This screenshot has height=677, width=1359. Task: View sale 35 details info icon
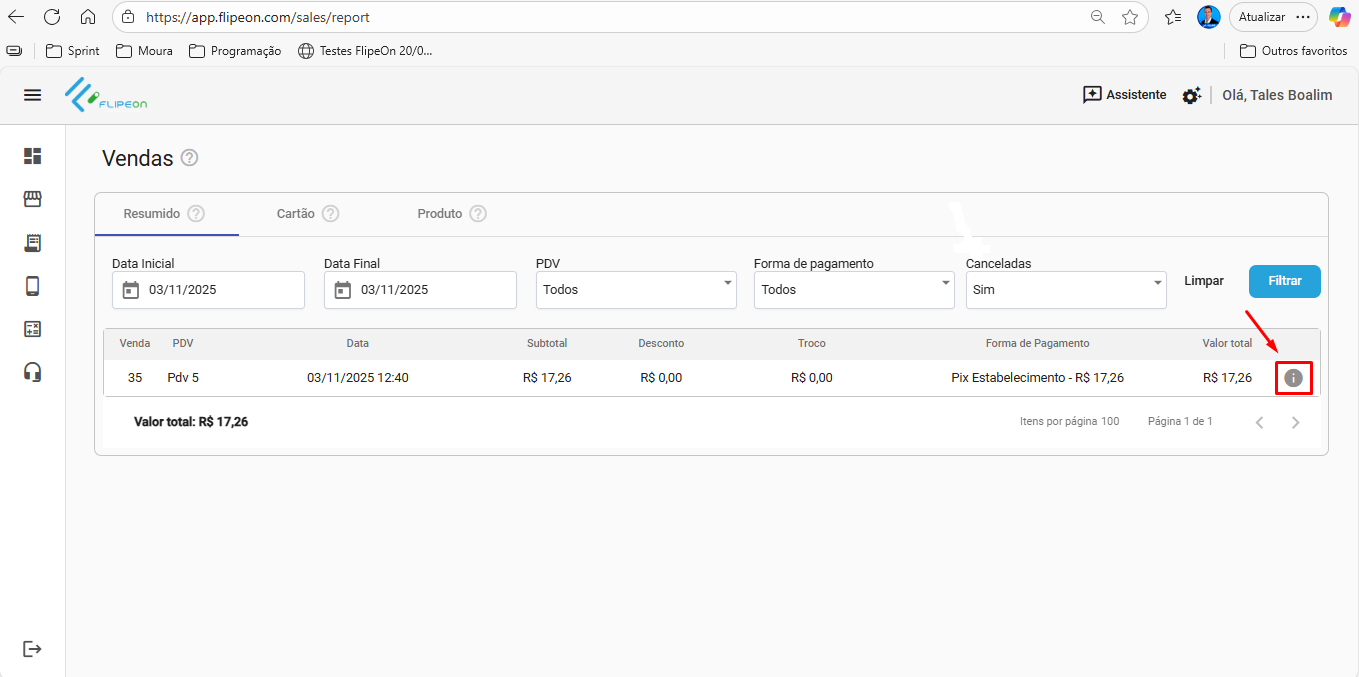(1293, 378)
